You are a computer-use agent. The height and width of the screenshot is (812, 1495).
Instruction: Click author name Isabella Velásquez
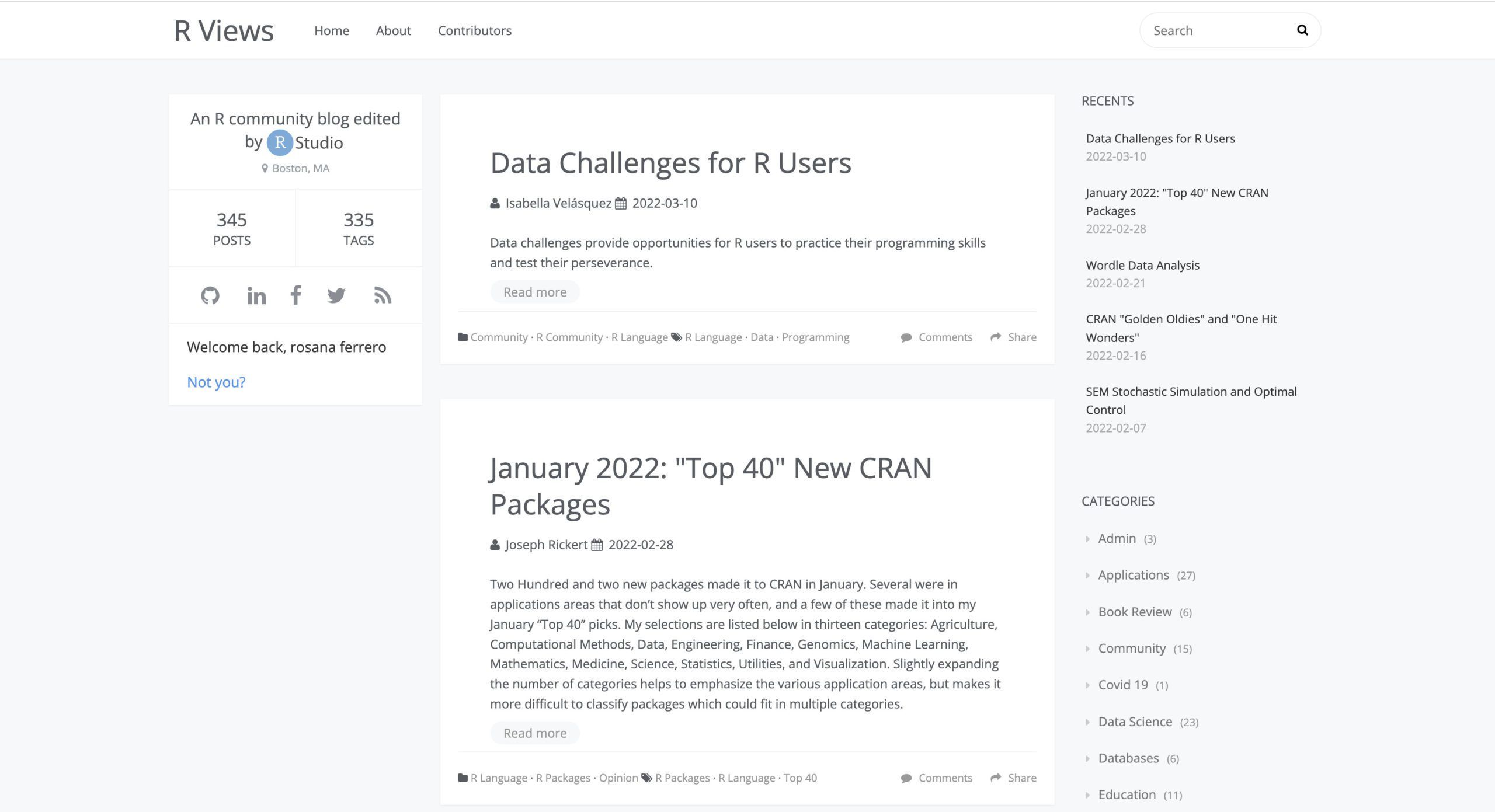click(x=558, y=203)
